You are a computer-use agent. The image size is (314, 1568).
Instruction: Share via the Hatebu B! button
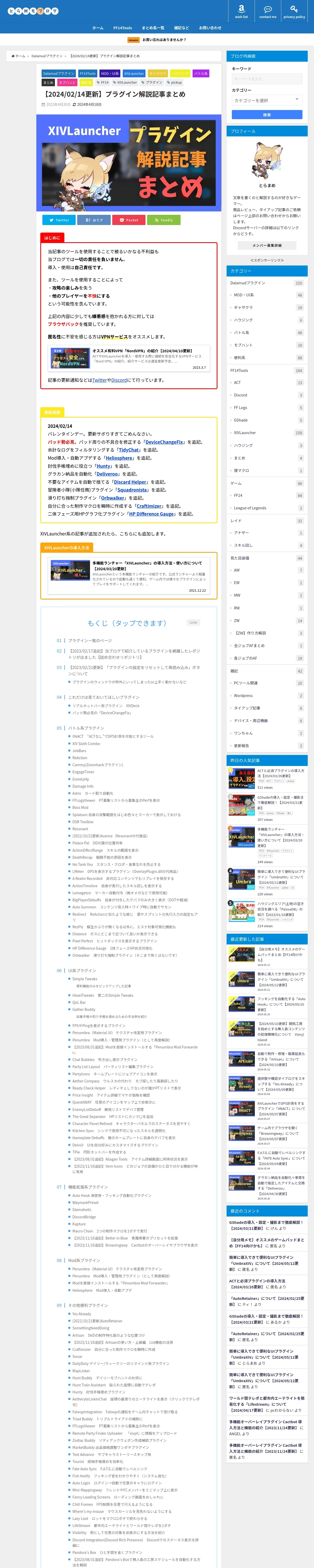(94, 220)
